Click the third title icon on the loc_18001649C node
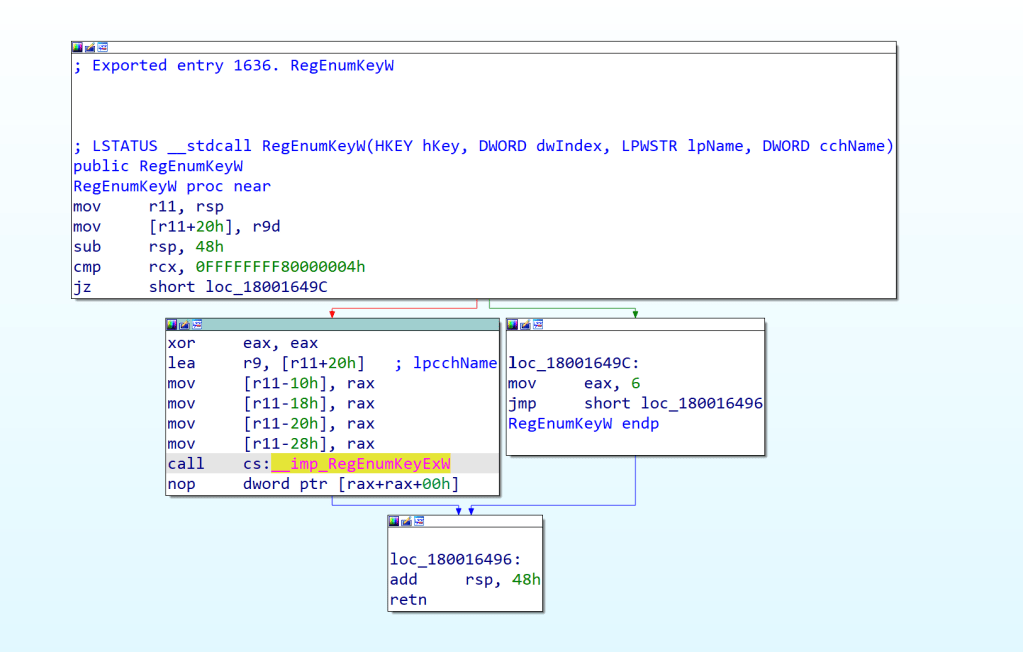Viewport: 1023px width, 652px height. [537, 324]
